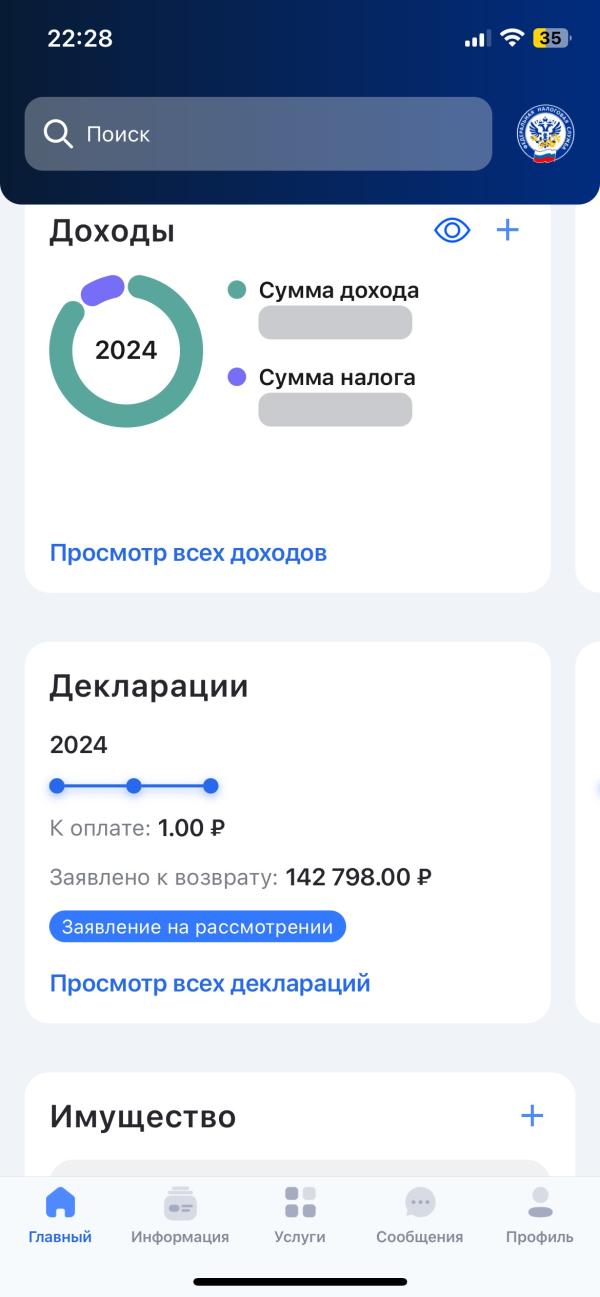Click into the Поиск search field
This screenshot has width=600, height=1297.
pos(280,134)
